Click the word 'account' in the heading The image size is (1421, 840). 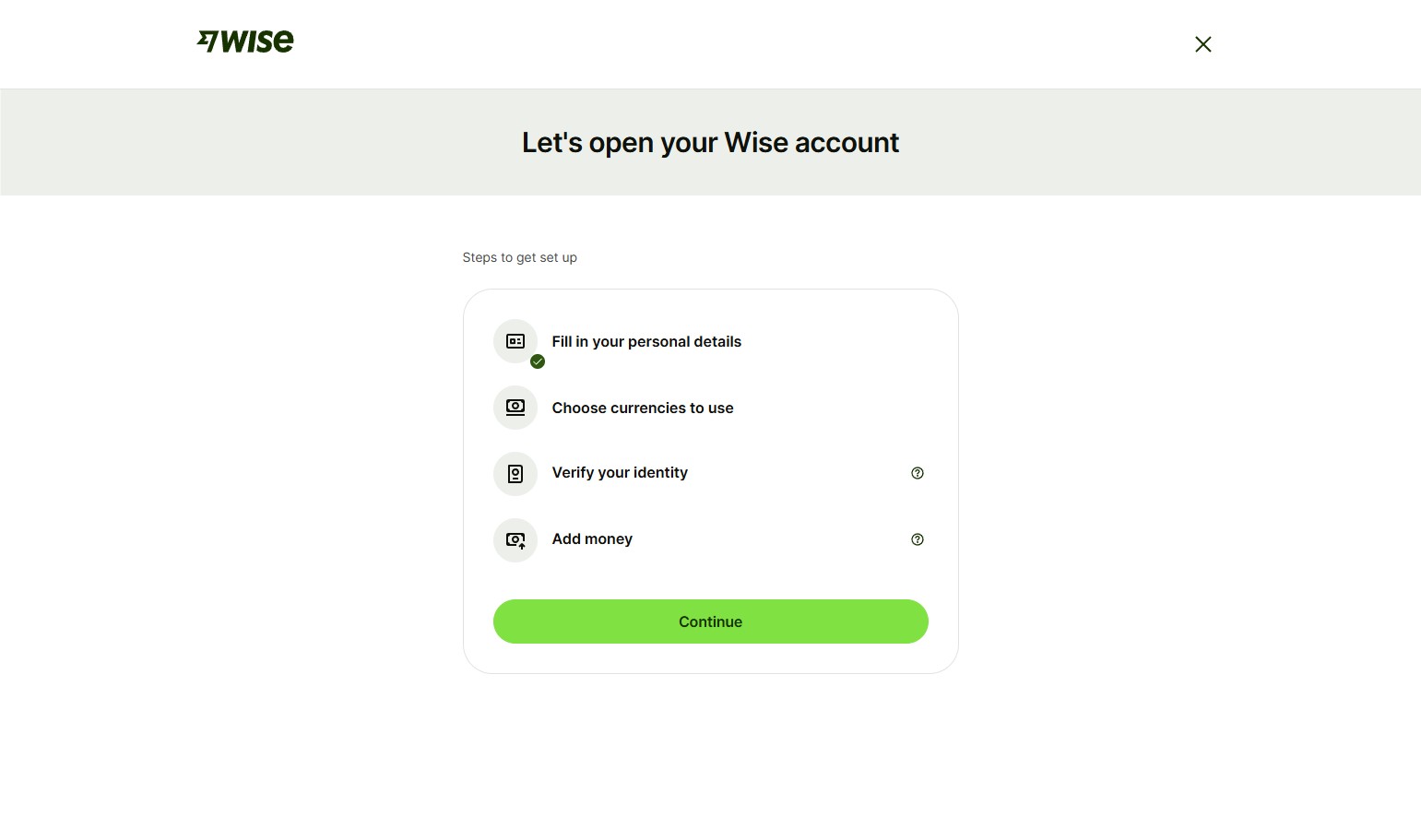(847, 143)
